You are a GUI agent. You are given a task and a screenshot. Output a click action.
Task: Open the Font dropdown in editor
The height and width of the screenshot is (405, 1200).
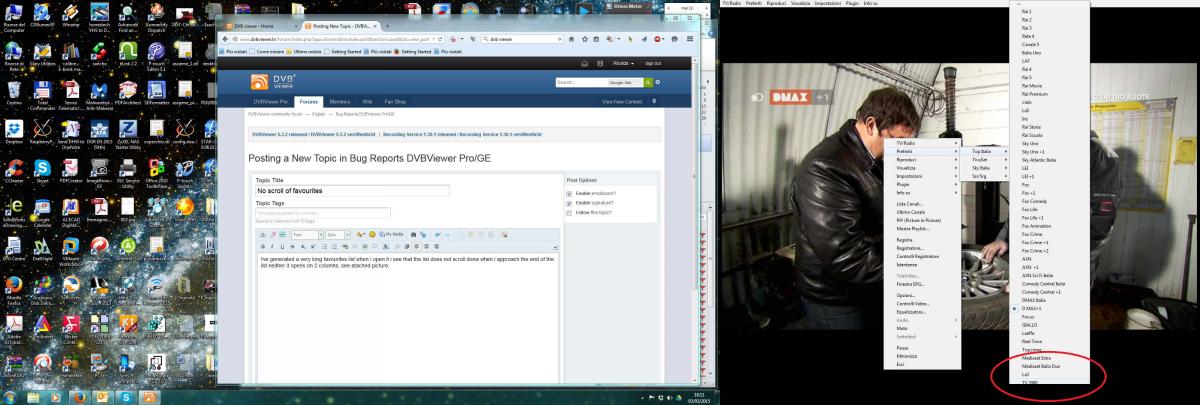[x=304, y=234]
